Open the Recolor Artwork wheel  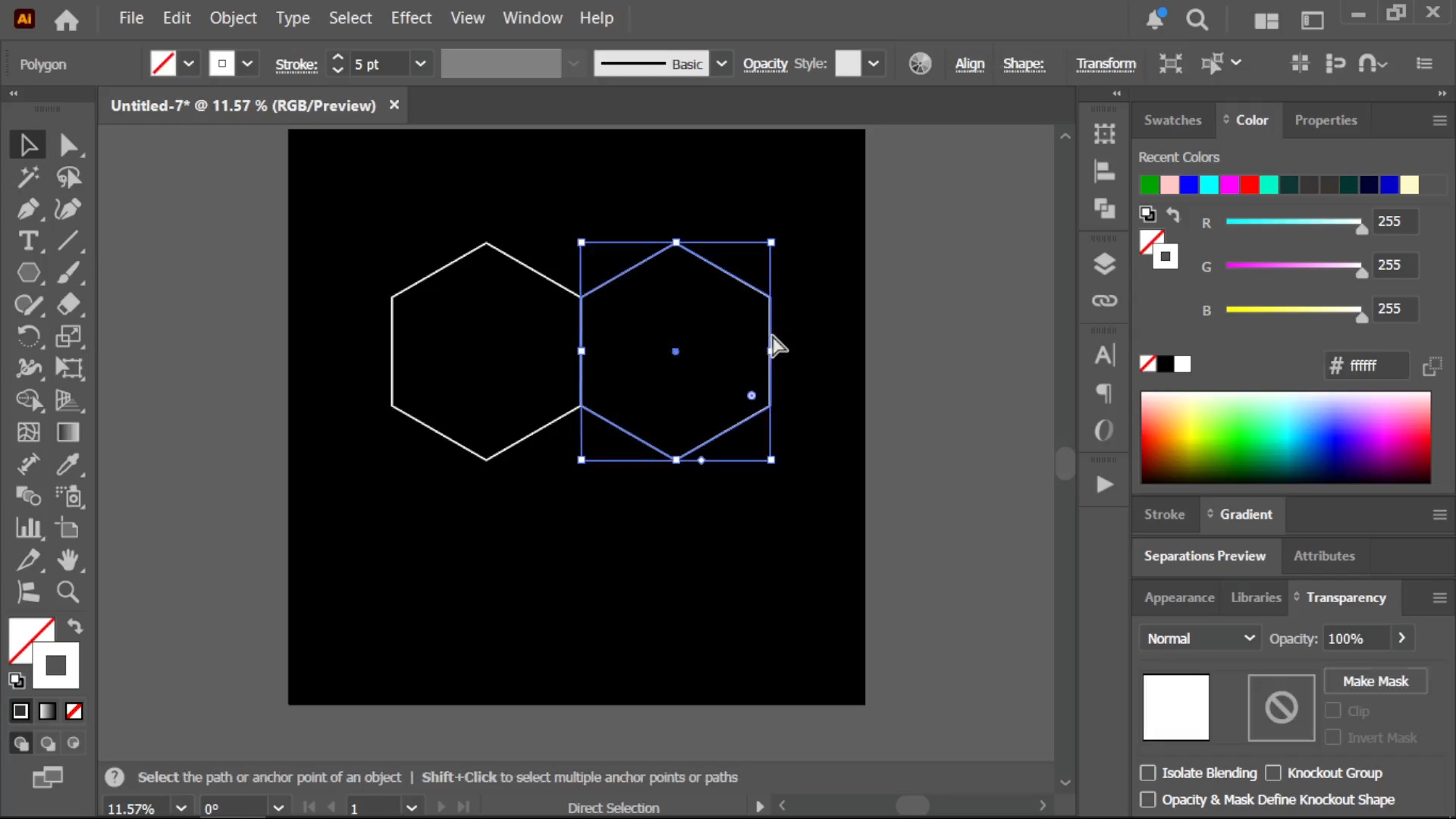point(920,64)
